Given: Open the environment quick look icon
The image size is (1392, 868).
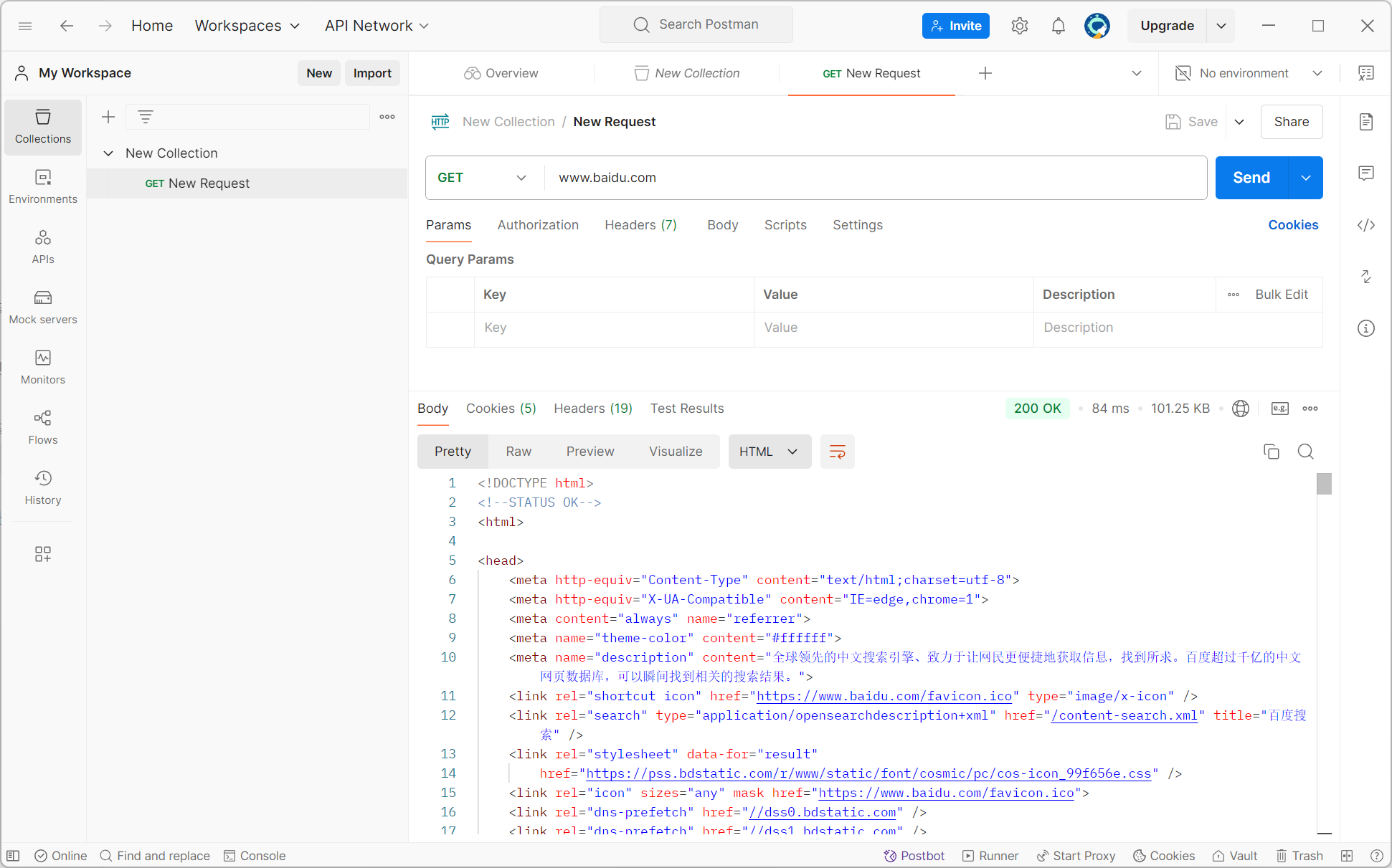Looking at the screenshot, I should point(1366,73).
